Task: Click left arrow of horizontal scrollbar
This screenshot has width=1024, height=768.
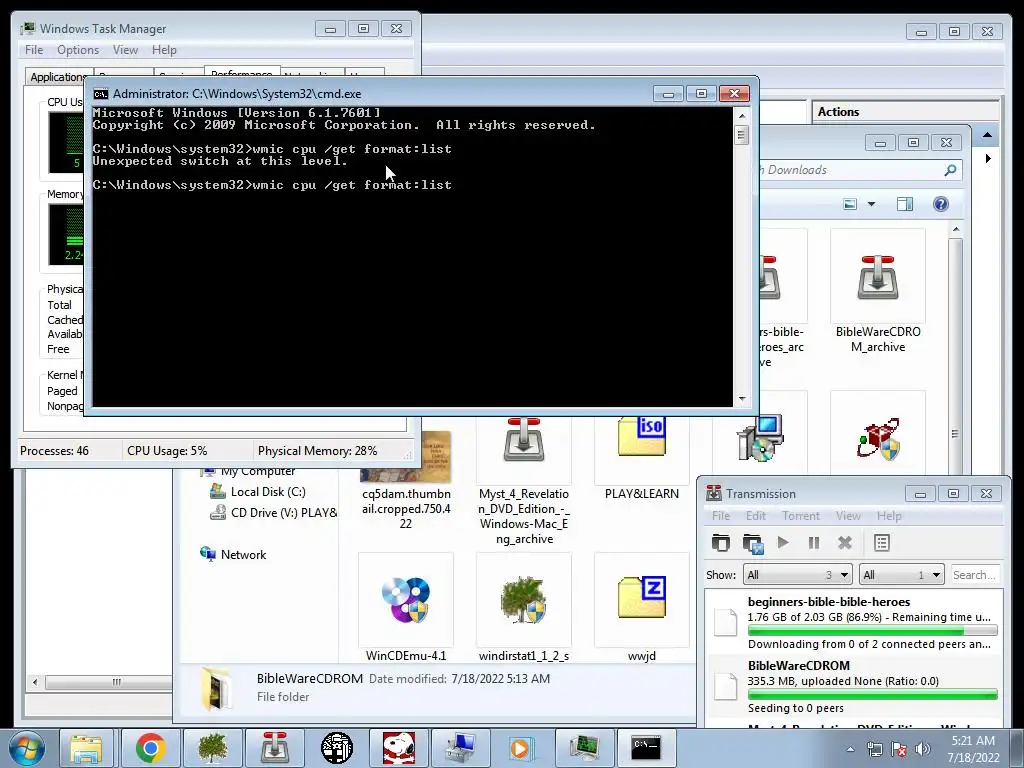Action: pyautogui.click(x=35, y=682)
